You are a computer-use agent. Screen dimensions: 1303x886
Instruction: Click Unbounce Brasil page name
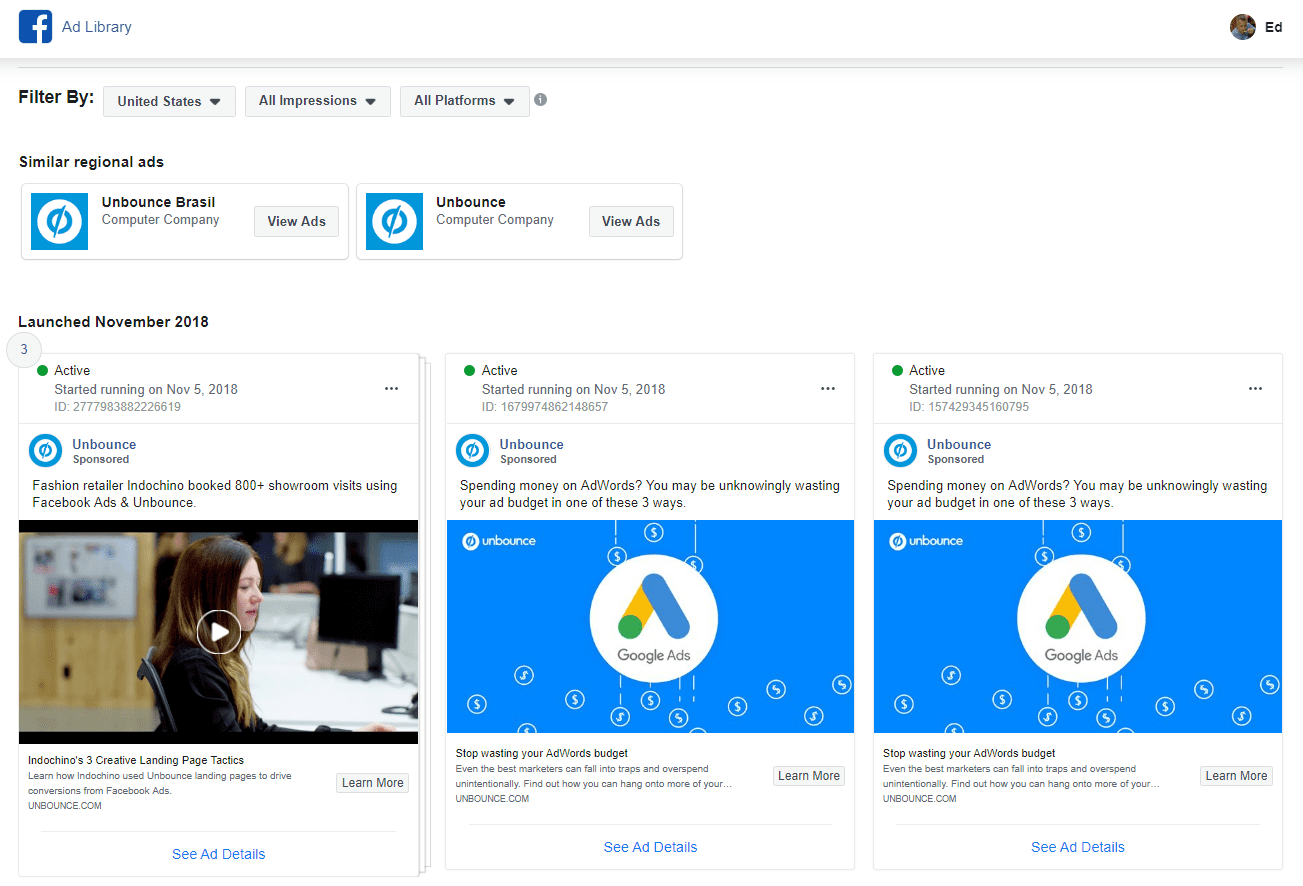(x=158, y=202)
